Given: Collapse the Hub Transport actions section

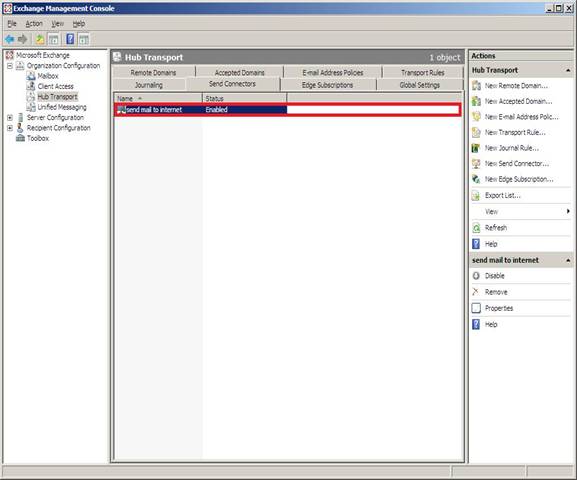Looking at the screenshot, I should pyautogui.click(x=568, y=70).
